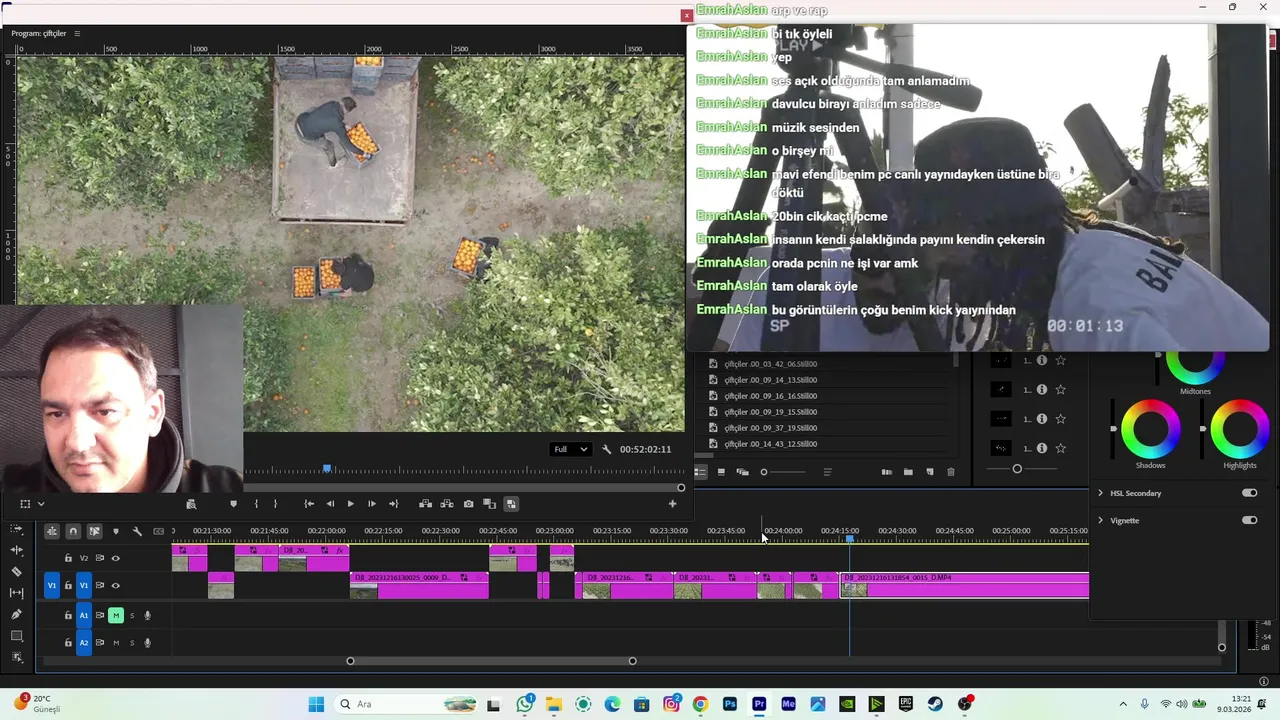This screenshot has width=1280, height=720.
Task: Open WhatsApp from the taskbar
Action: point(525,704)
